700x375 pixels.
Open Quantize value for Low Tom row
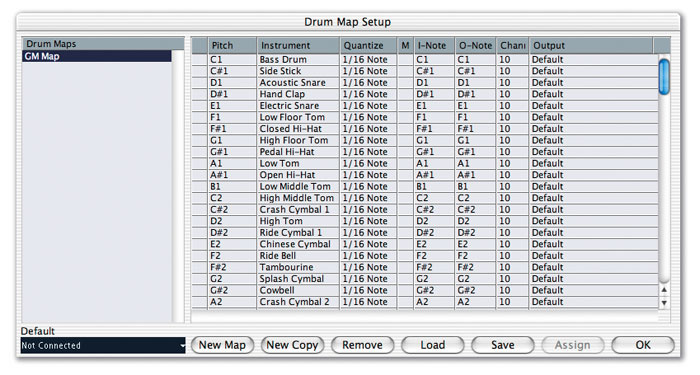point(368,164)
